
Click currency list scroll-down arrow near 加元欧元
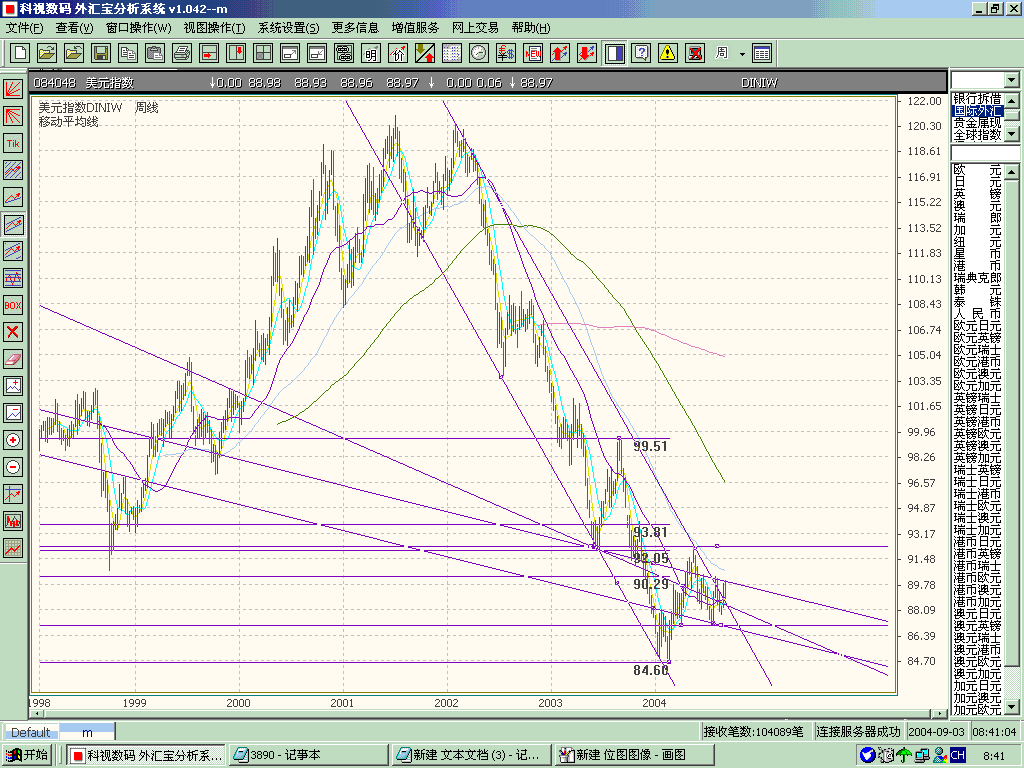pyautogui.click(x=1012, y=707)
